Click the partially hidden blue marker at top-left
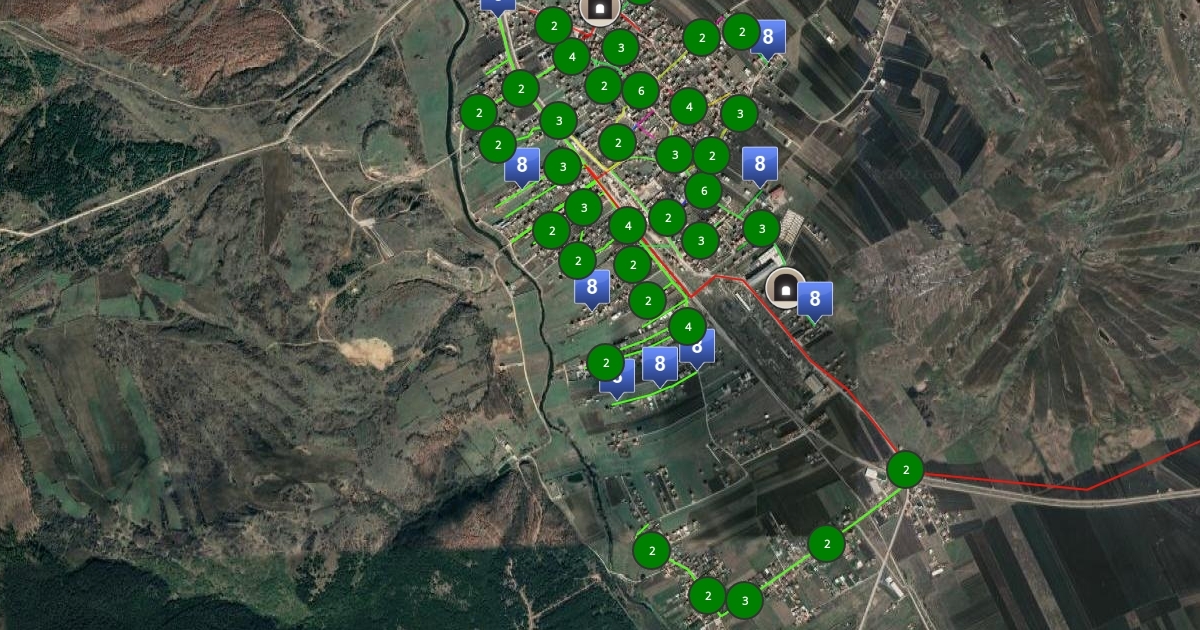Viewport: 1200px width, 630px height. [x=498, y=5]
